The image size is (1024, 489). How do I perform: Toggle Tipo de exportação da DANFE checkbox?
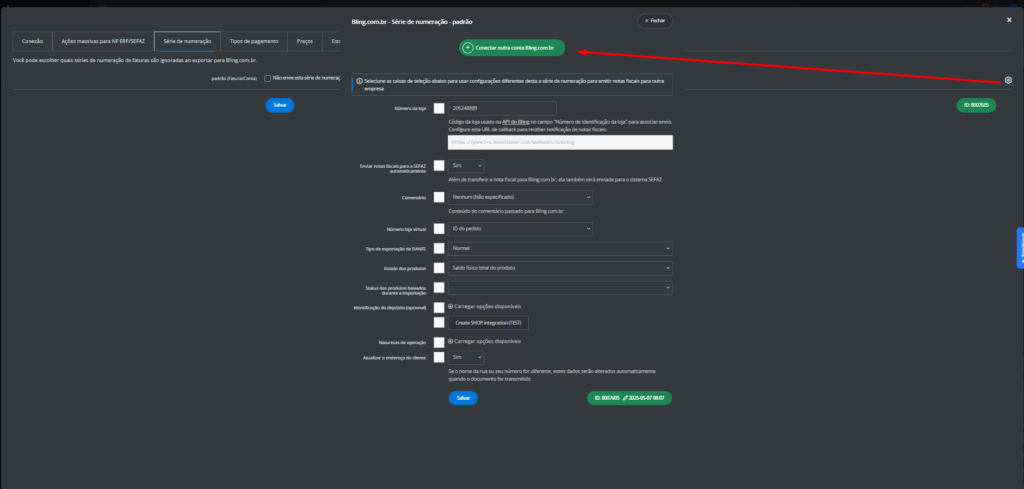click(x=439, y=249)
